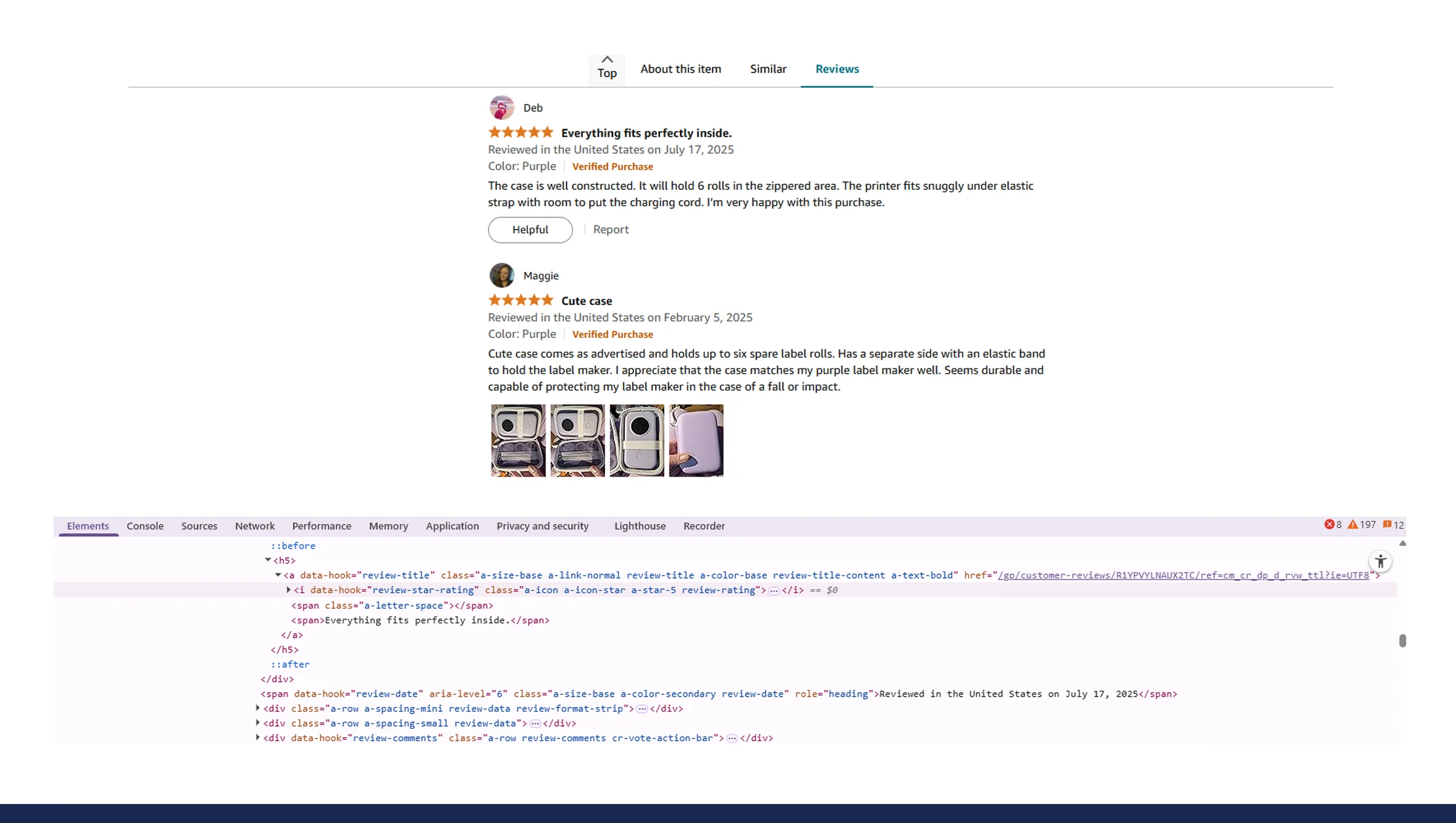
Task: Expand the review-comments div node
Action: pyautogui.click(x=256, y=738)
